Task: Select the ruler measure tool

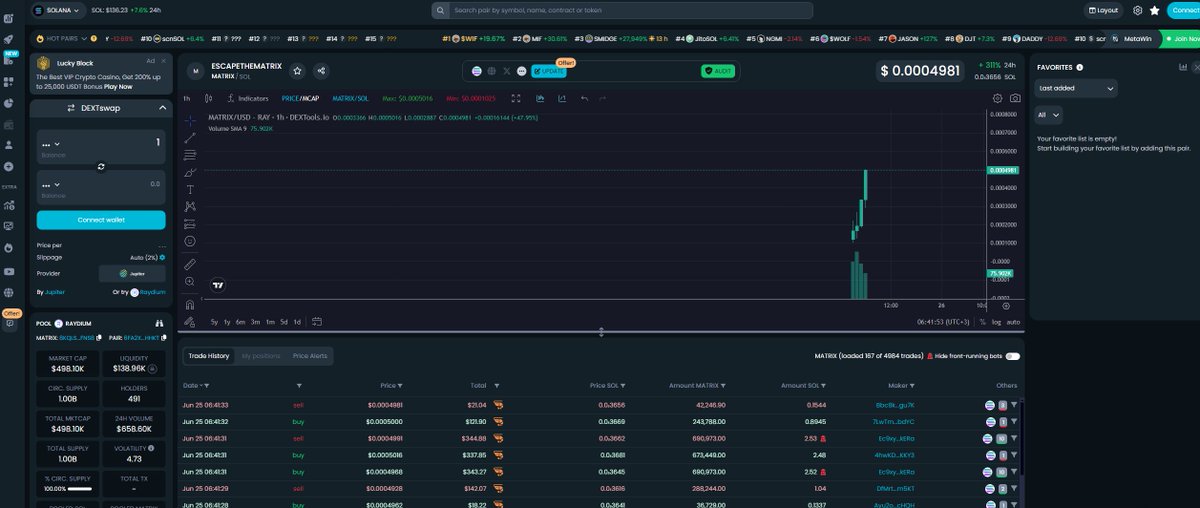Action: coord(190,264)
